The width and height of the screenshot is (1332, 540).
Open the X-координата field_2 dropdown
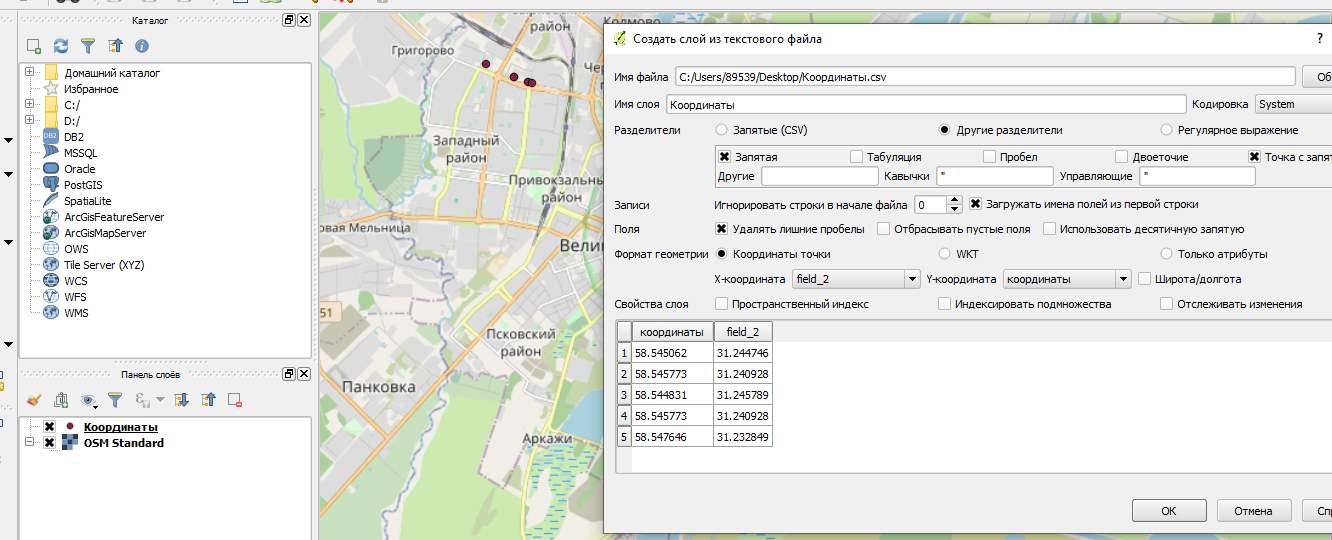(x=855, y=279)
